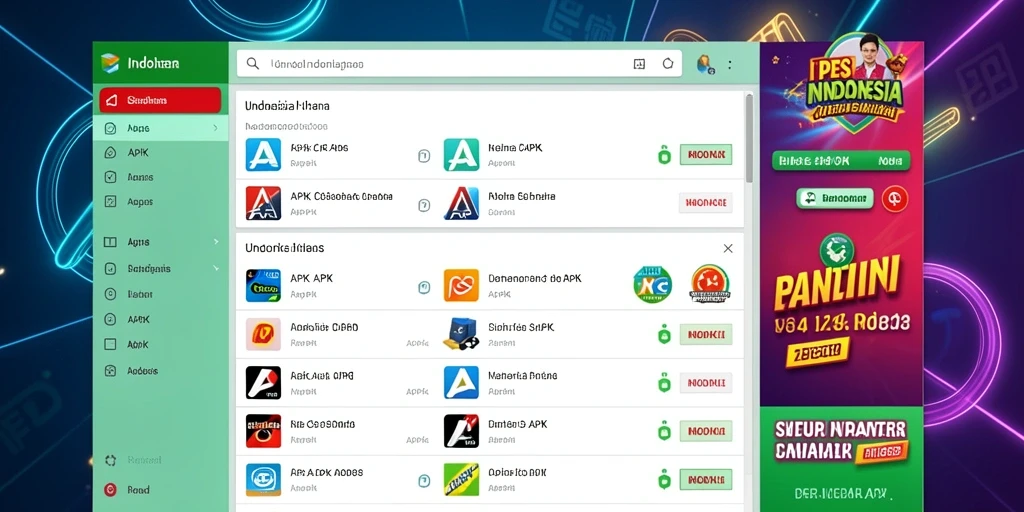Viewport: 1024px width, 512px height.
Task: Open the APK APK app icon
Action: click(263, 285)
